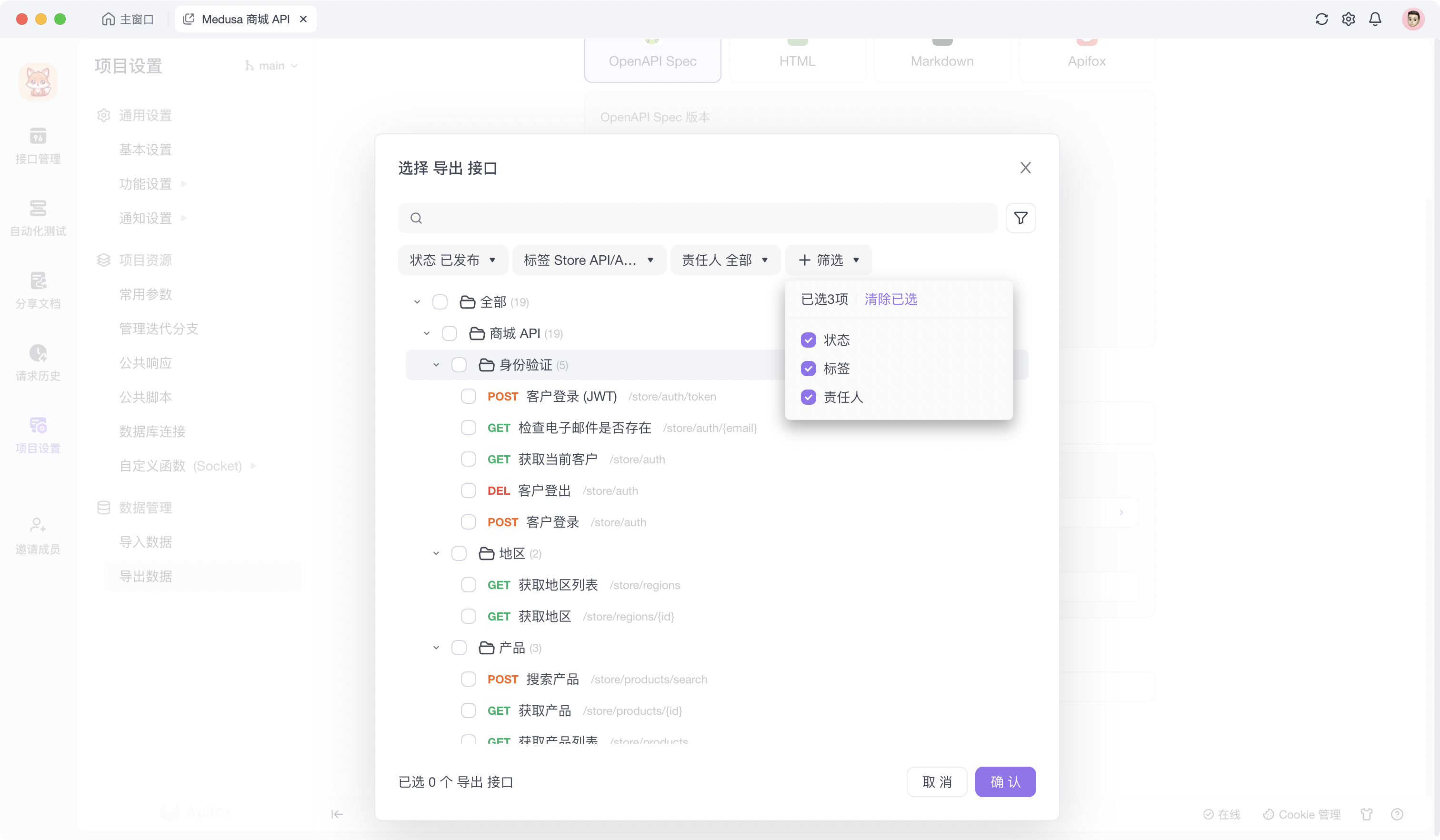
Task: Select 导出数据 in the project menu
Action: [146, 576]
